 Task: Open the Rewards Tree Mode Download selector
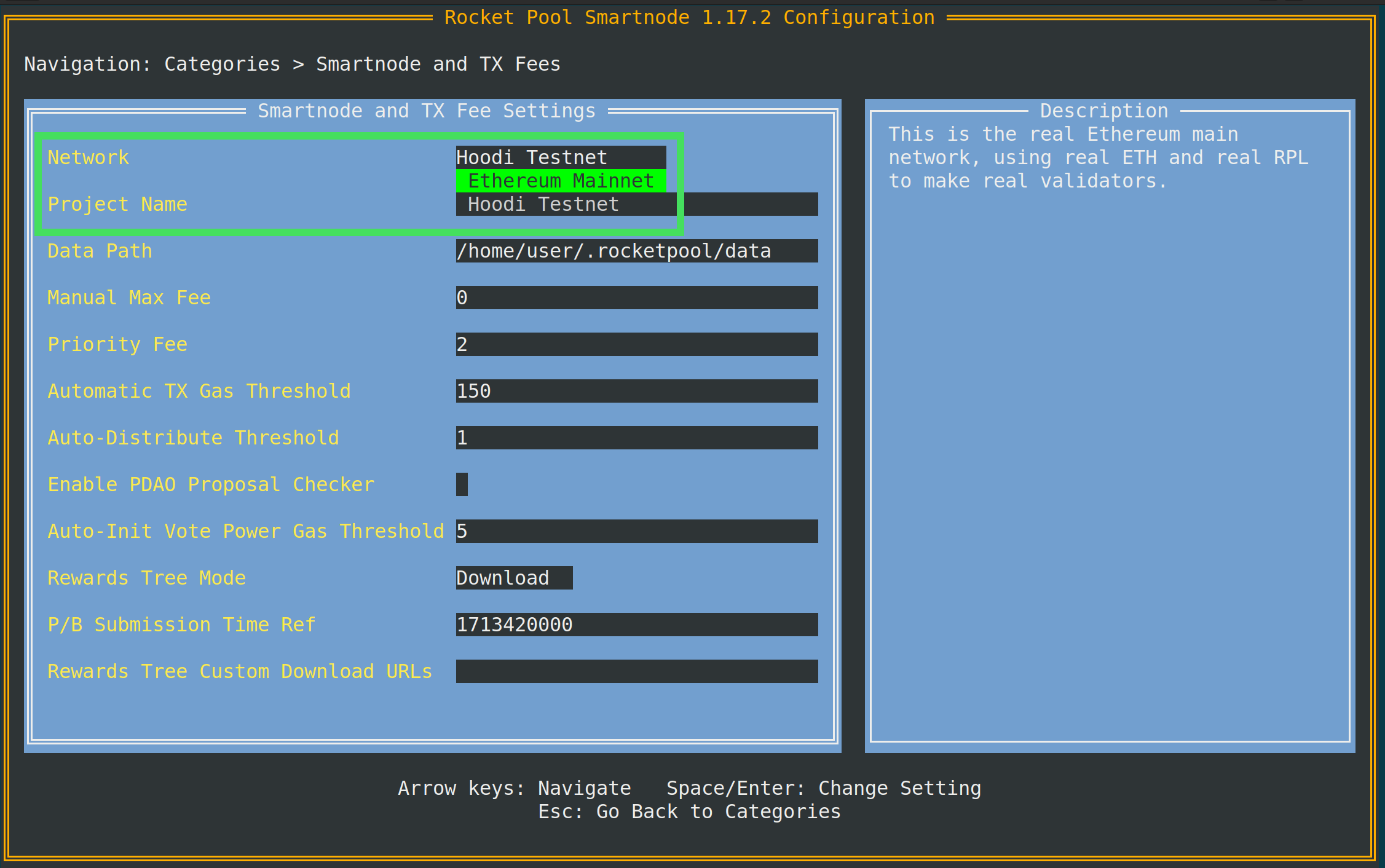click(514, 578)
